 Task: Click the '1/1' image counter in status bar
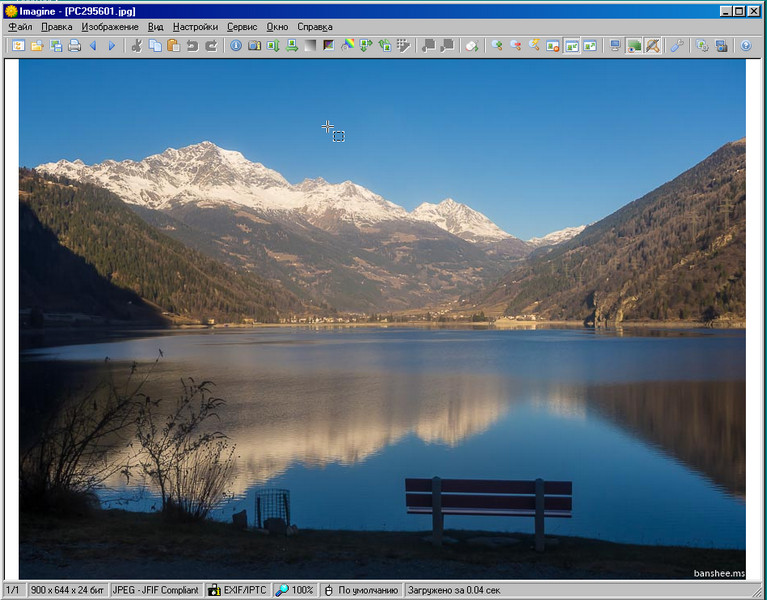(x=13, y=590)
